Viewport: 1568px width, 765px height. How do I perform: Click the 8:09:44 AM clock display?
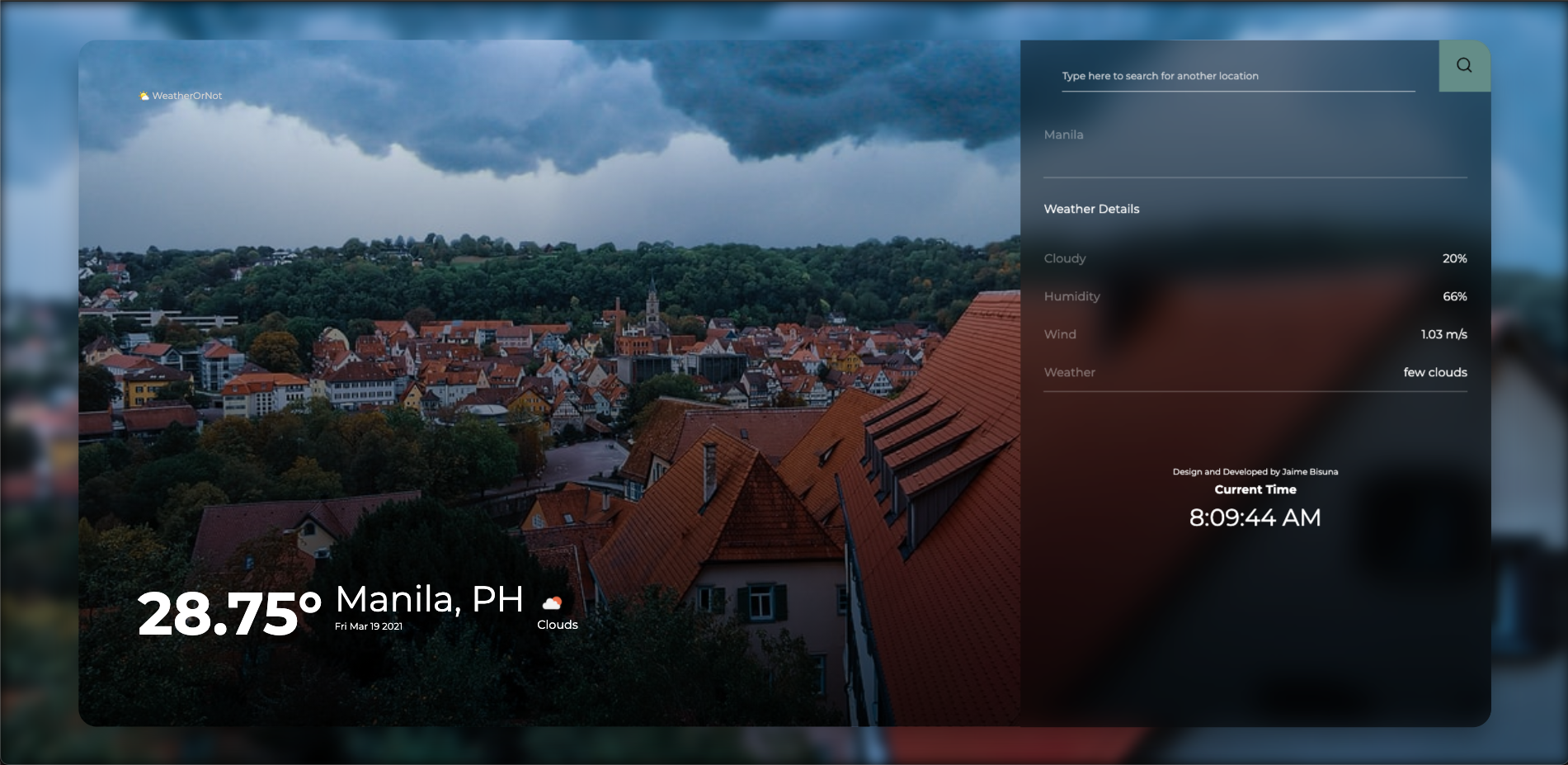click(1255, 517)
